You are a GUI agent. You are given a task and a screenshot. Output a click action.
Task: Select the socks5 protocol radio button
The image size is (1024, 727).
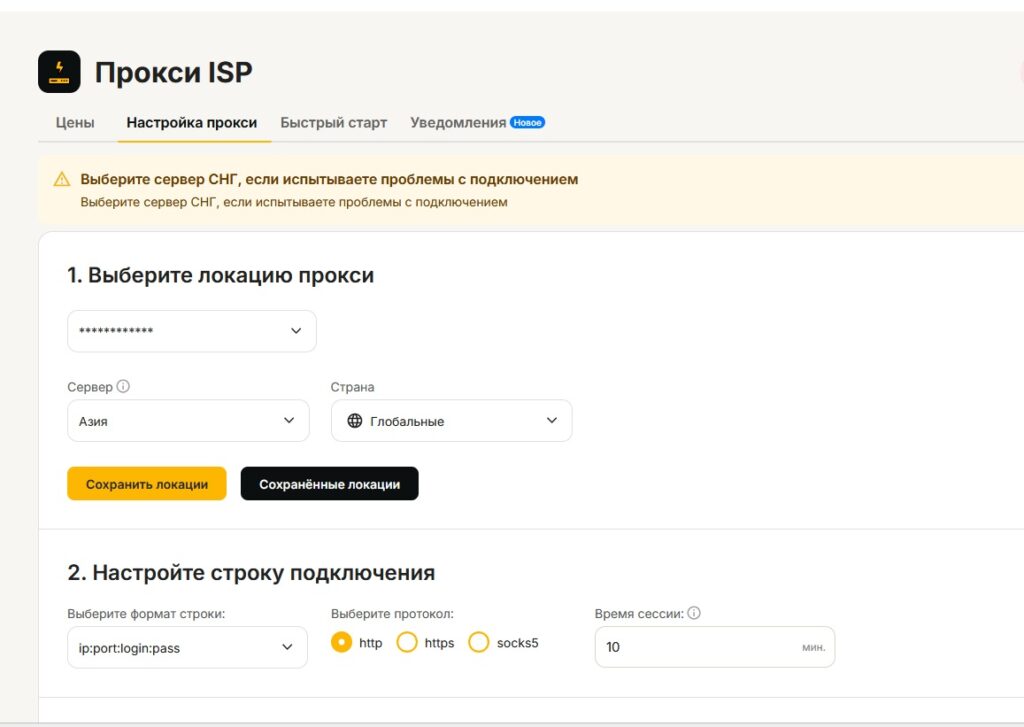pos(479,643)
